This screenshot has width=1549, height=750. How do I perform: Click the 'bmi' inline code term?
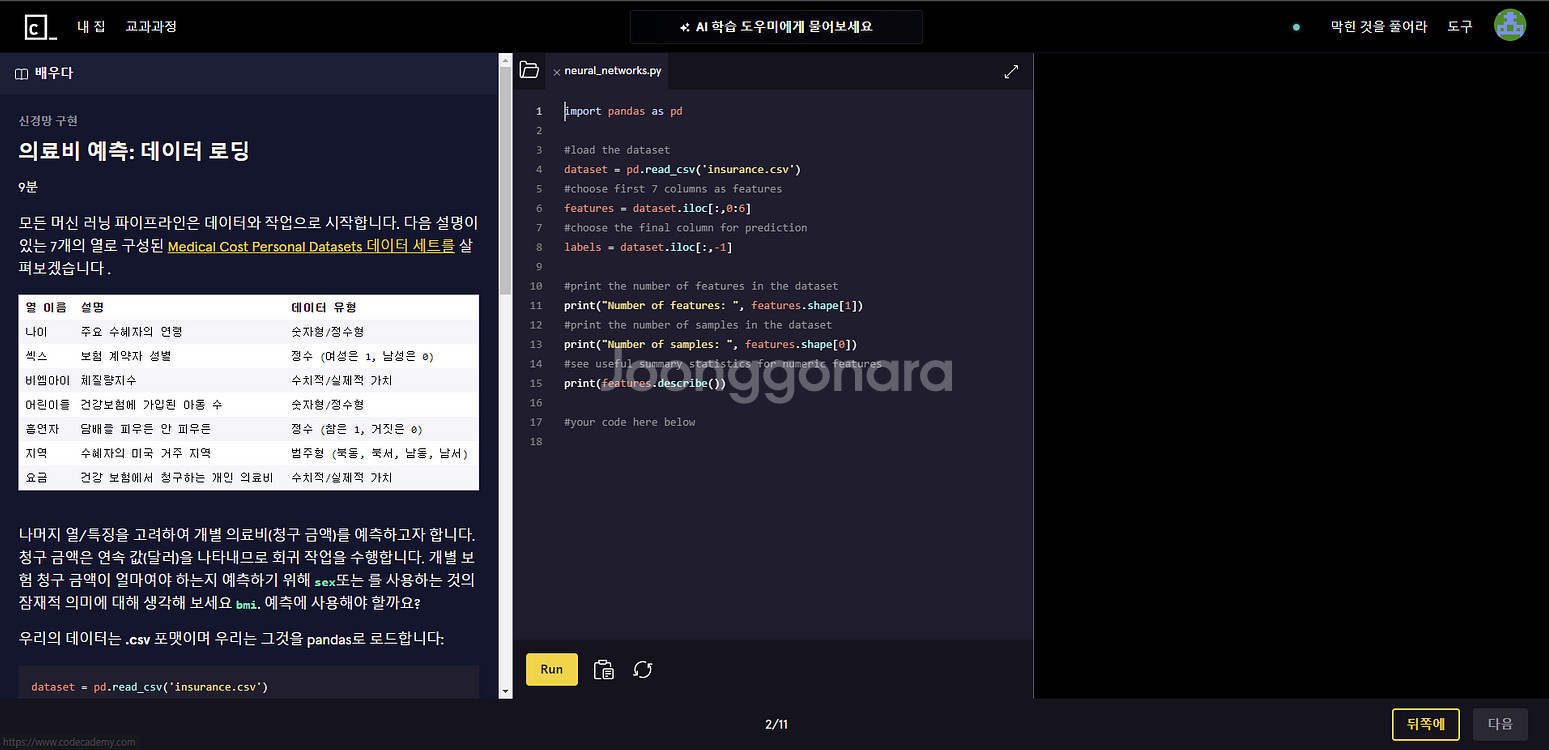pos(246,604)
